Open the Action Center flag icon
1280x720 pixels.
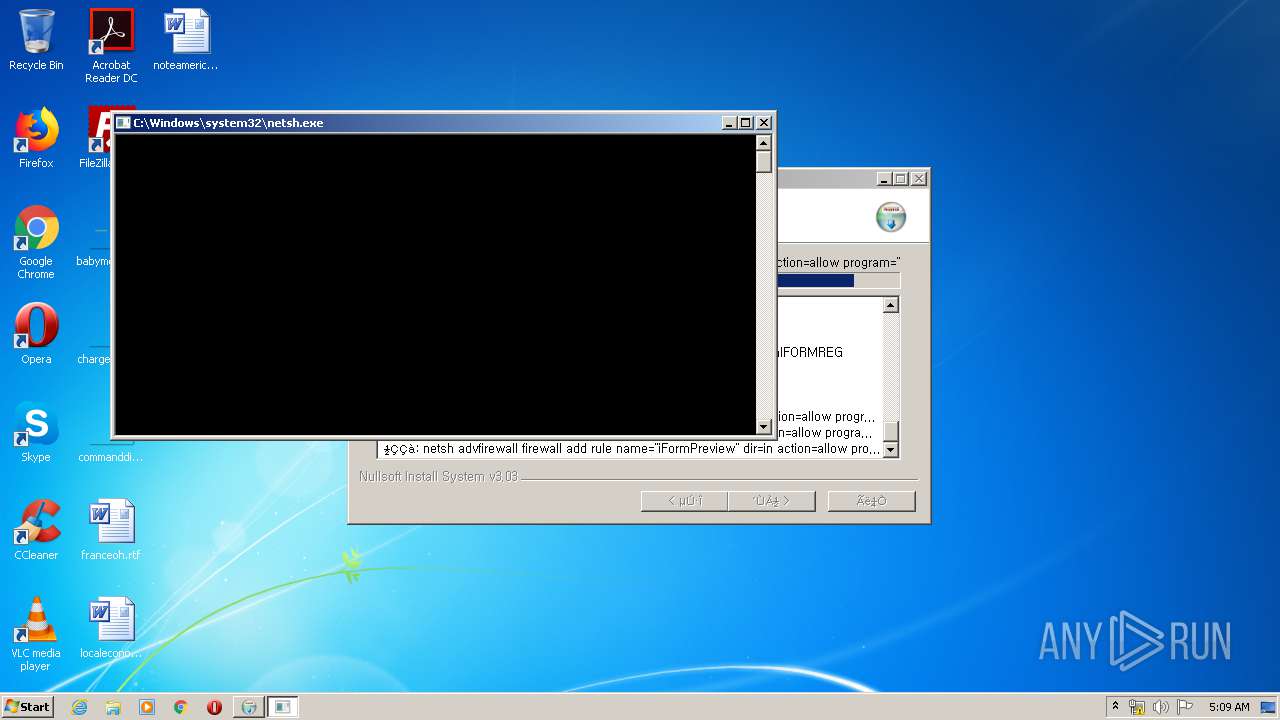1185,707
